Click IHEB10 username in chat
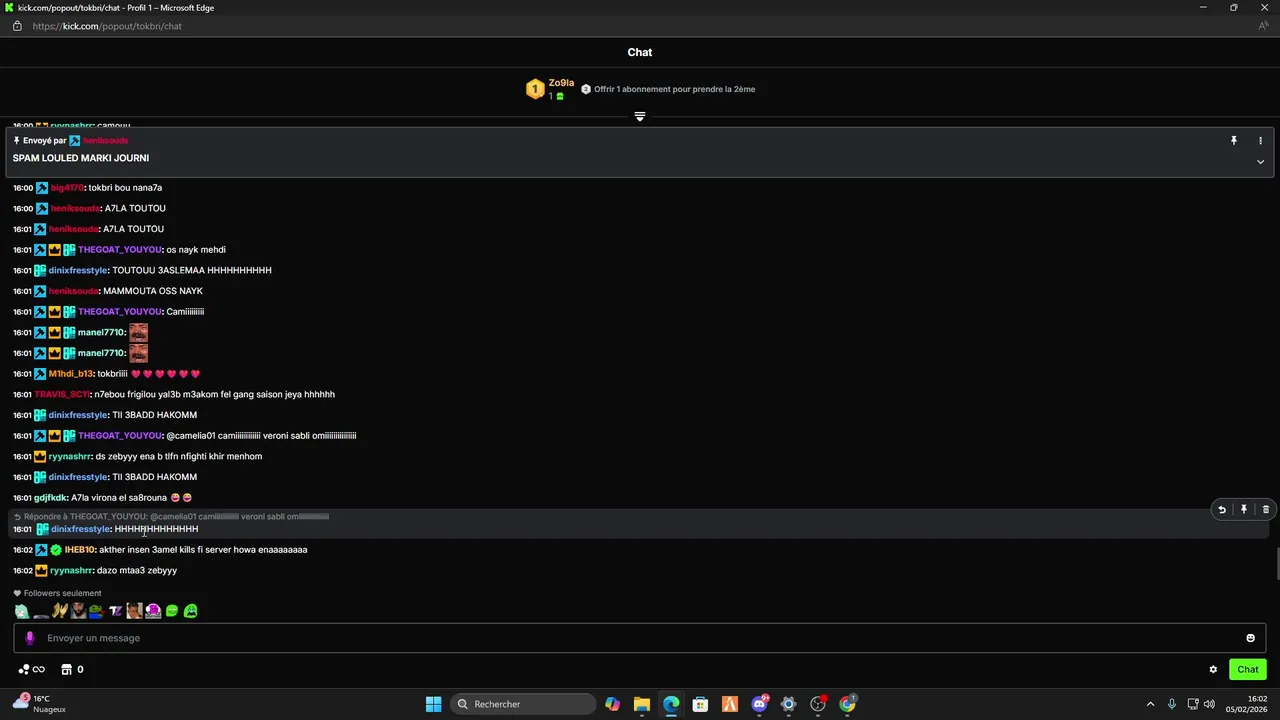 click(x=80, y=550)
